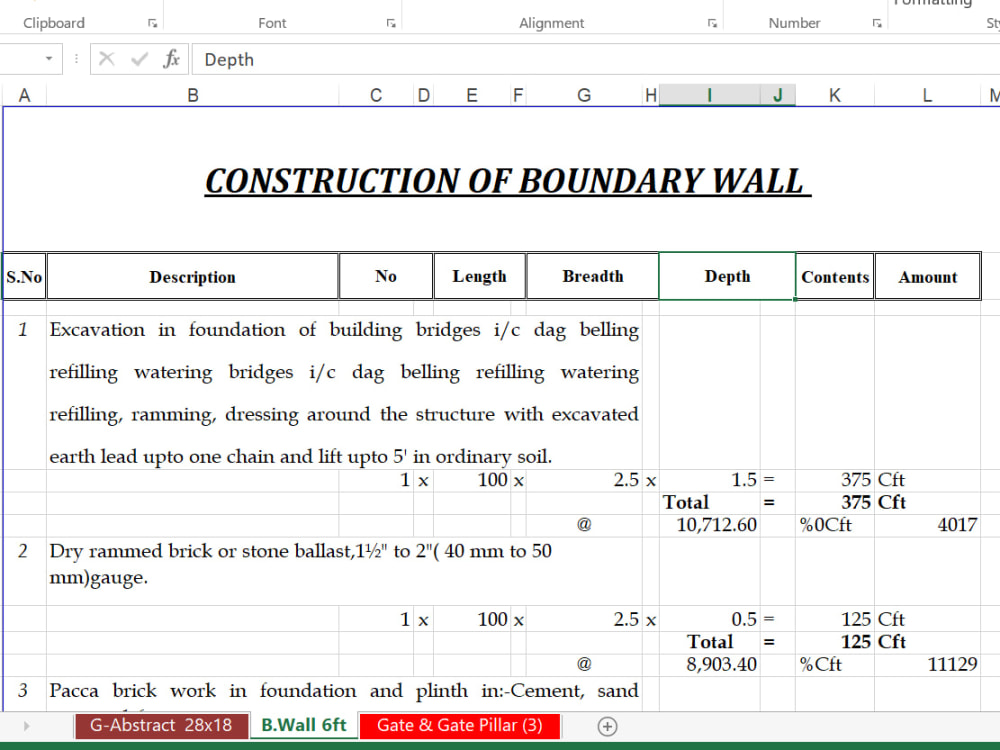Open the Alignment settings dialog launcher
This screenshot has width=1000, height=750.
point(712,24)
